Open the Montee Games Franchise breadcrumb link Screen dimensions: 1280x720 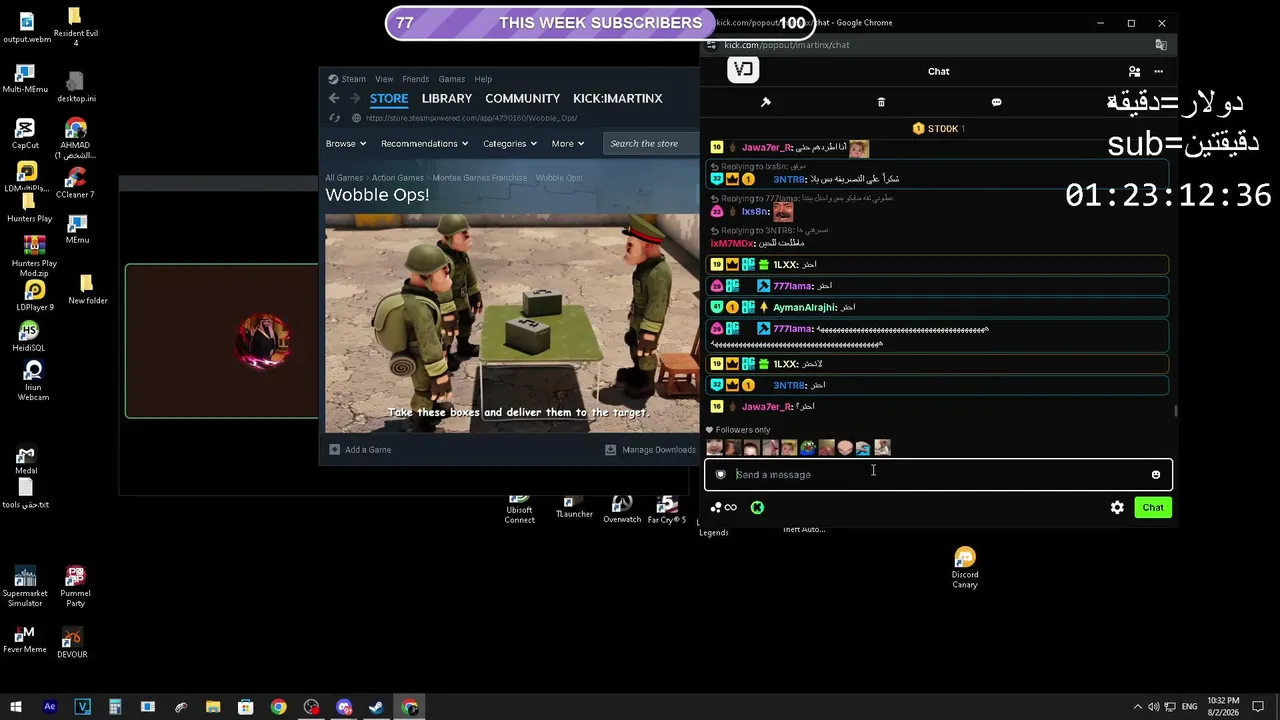pyautogui.click(x=480, y=178)
